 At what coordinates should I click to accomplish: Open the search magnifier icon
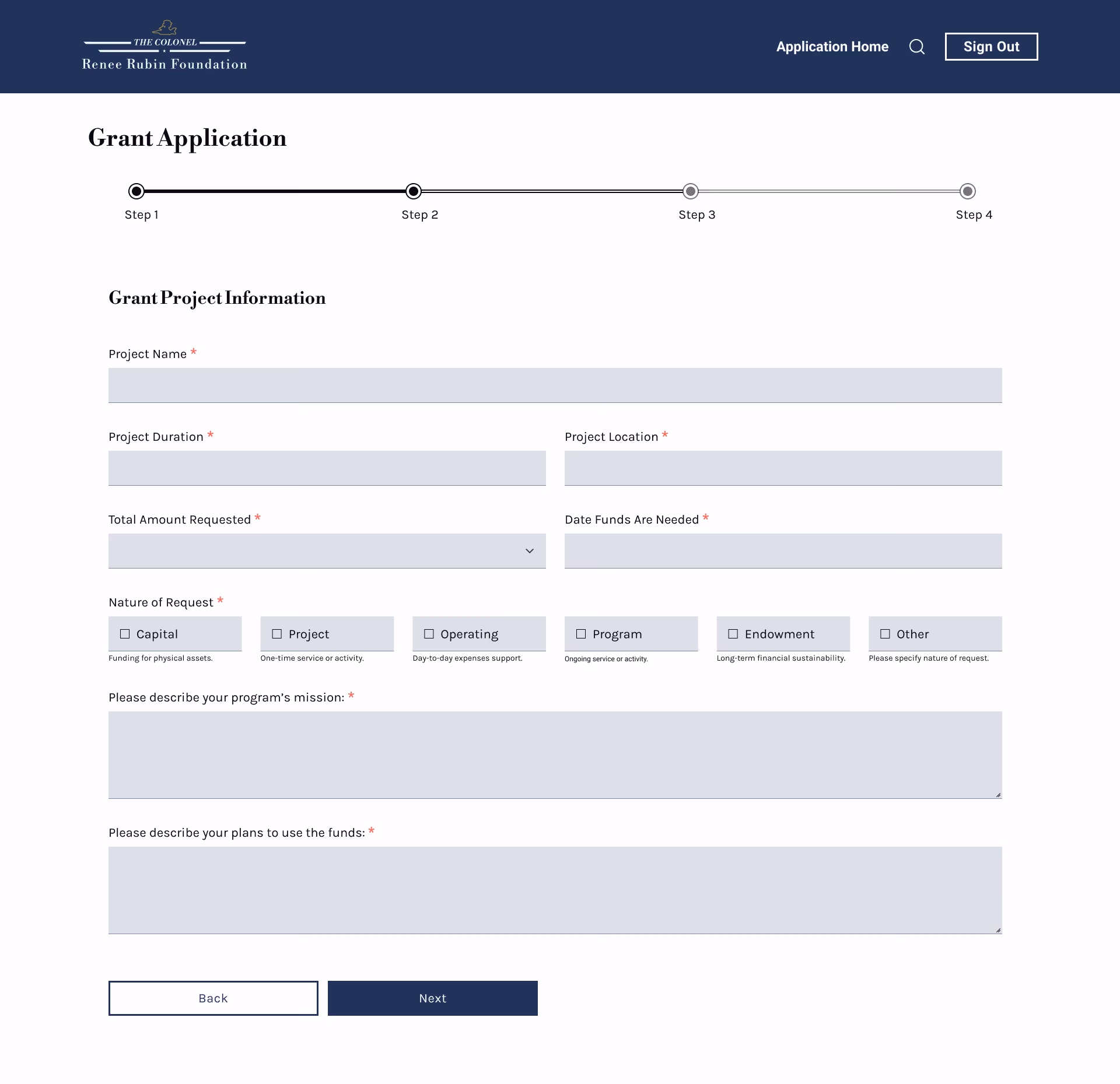917,47
